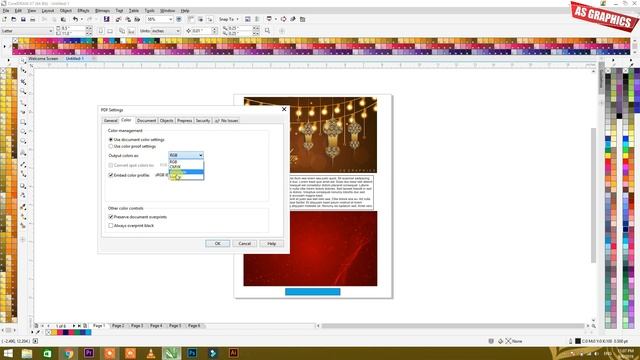The height and width of the screenshot is (360, 640).
Task: Toggle Embed color profile checkbox
Action: click(x=111, y=175)
